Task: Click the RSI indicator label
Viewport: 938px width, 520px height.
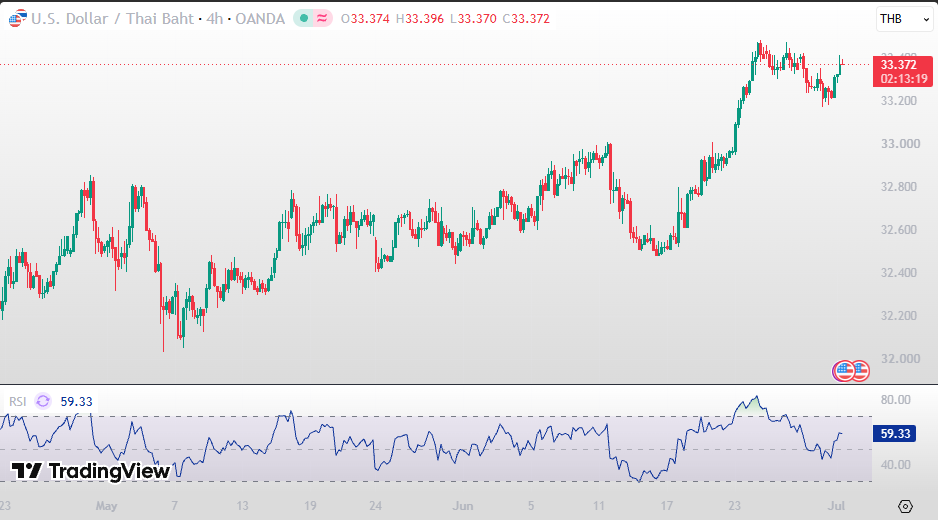Action: coord(17,401)
